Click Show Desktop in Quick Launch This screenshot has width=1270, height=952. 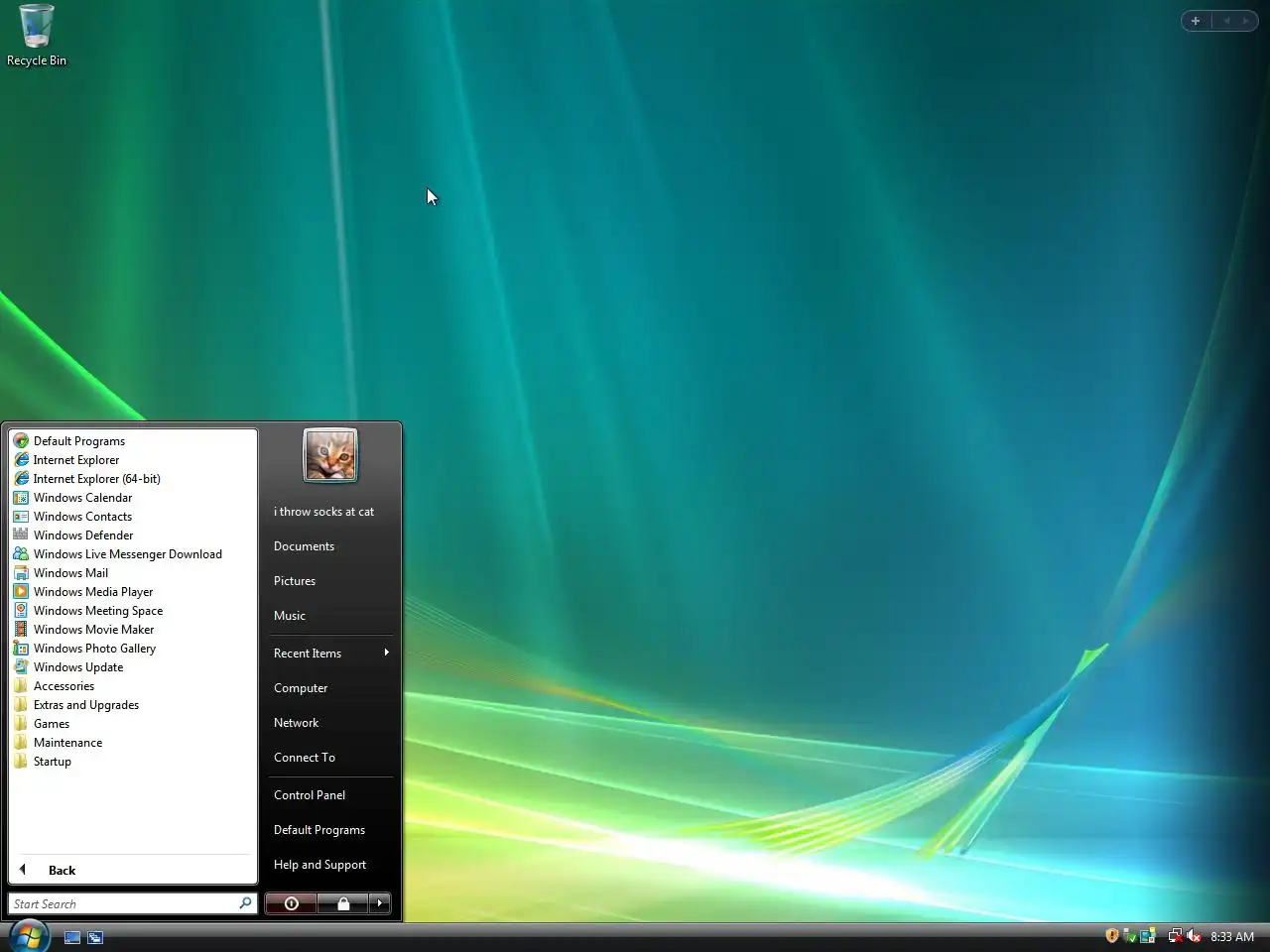point(72,937)
